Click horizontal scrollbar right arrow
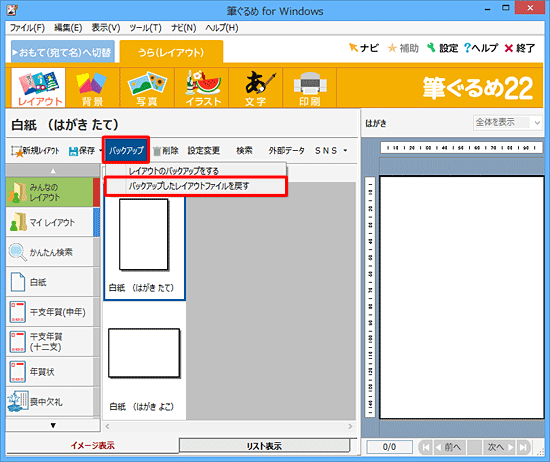Screen dimensions: 550x462 [350, 426]
